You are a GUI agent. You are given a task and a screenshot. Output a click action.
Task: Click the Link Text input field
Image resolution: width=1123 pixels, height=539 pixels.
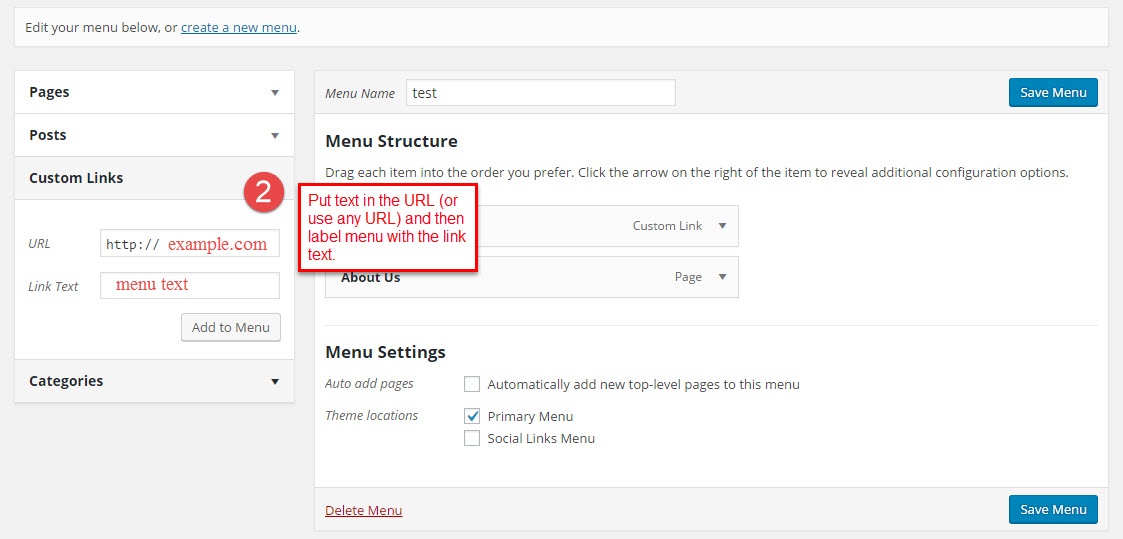pos(190,285)
